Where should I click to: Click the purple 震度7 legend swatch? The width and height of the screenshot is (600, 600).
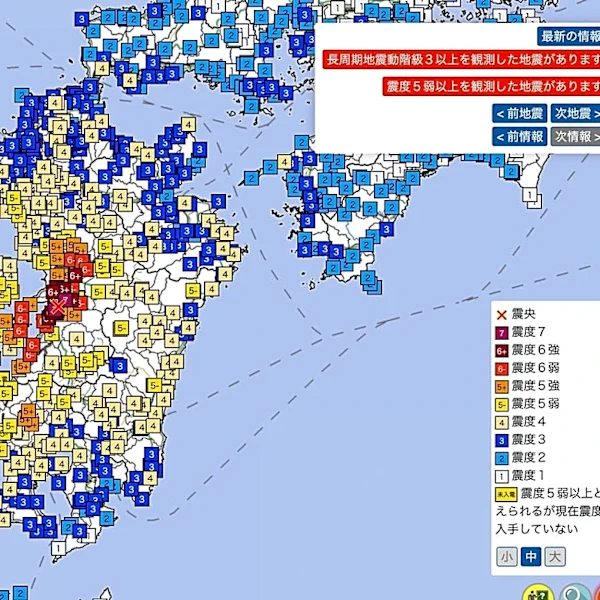502,333
